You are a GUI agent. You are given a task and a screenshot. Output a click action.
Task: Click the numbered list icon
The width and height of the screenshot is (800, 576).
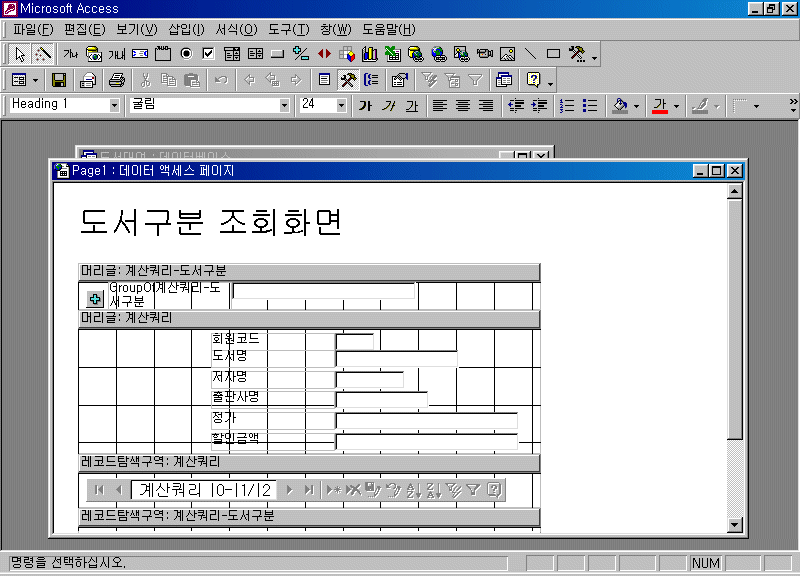pos(567,105)
